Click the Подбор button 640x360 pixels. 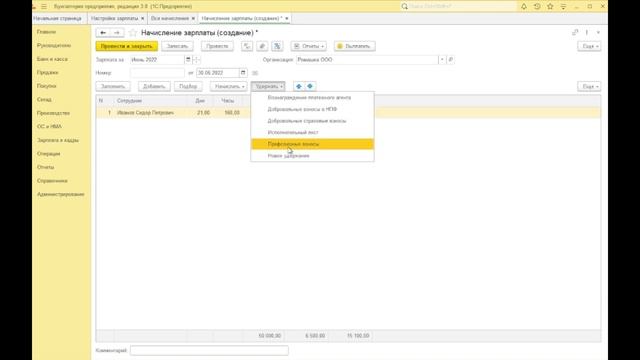tap(188, 86)
